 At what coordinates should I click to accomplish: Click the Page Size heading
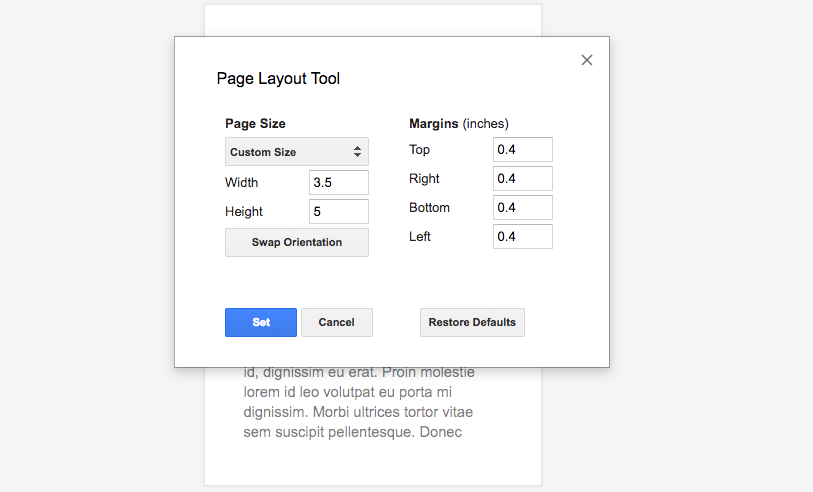point(255,124)
